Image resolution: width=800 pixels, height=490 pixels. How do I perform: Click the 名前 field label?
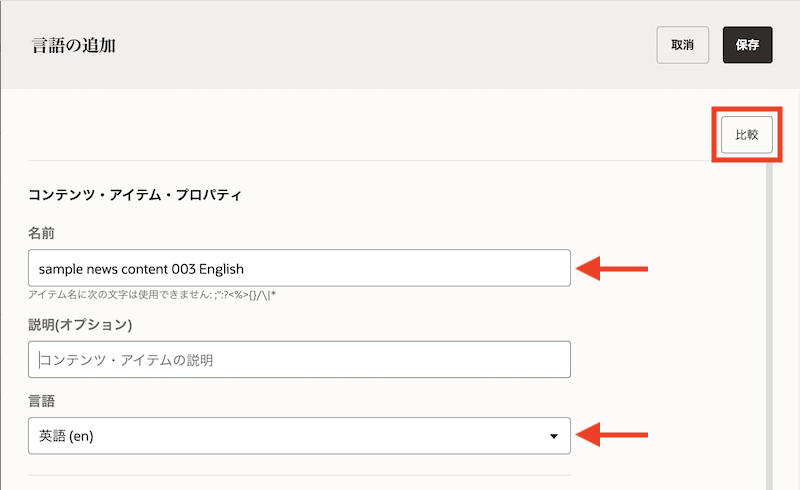pos(42,233)
